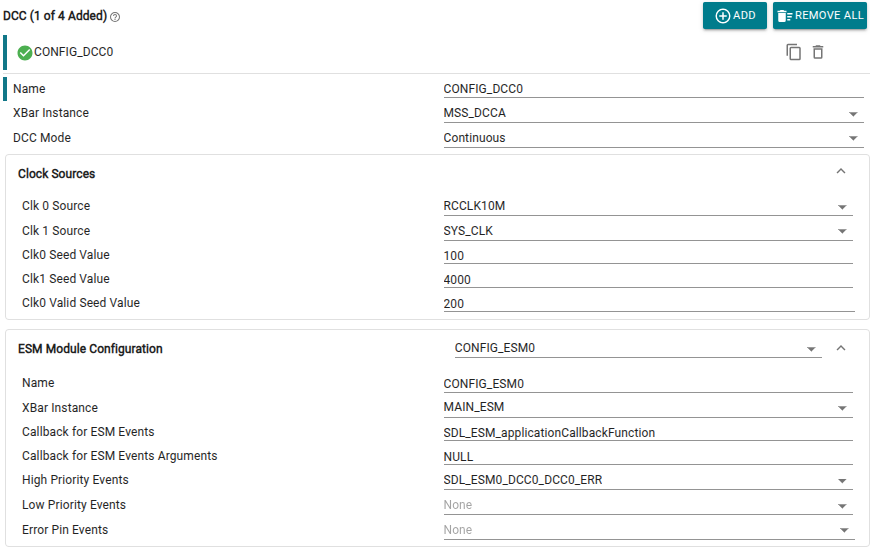Image resolution: width=876 pixels, height=555 pixels.
Task: Click the ESM Module Configuration title
Action: coord(90,349)
